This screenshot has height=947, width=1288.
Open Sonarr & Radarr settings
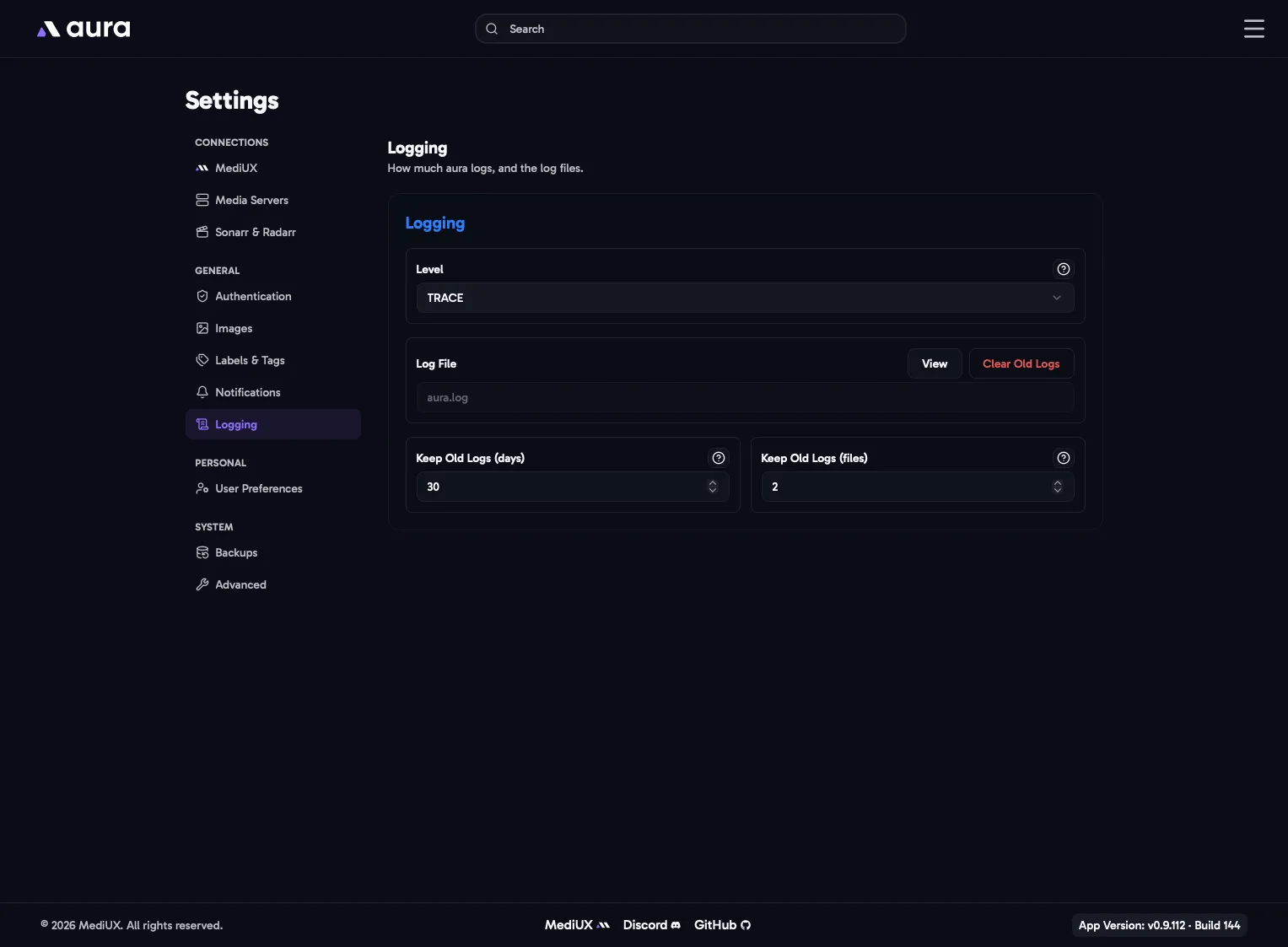272,232
